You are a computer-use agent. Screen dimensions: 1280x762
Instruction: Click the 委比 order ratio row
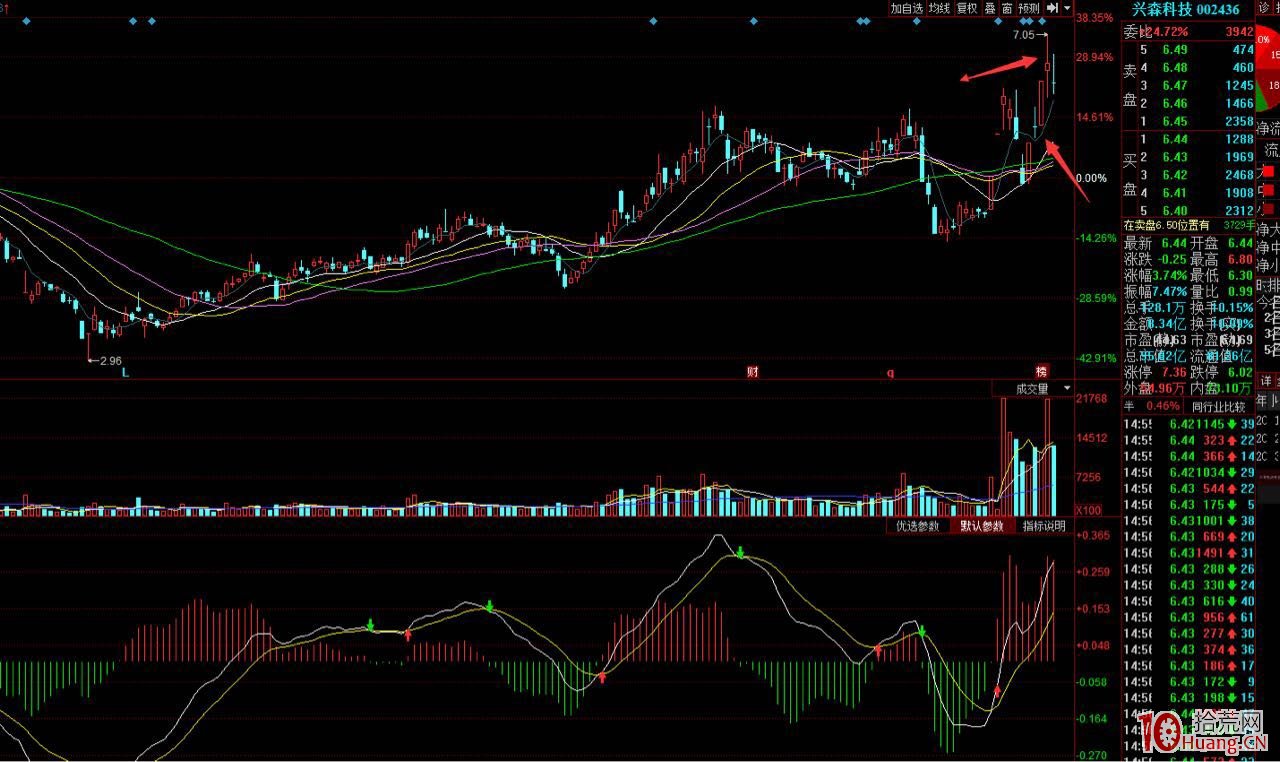(x=1189, y=32)
